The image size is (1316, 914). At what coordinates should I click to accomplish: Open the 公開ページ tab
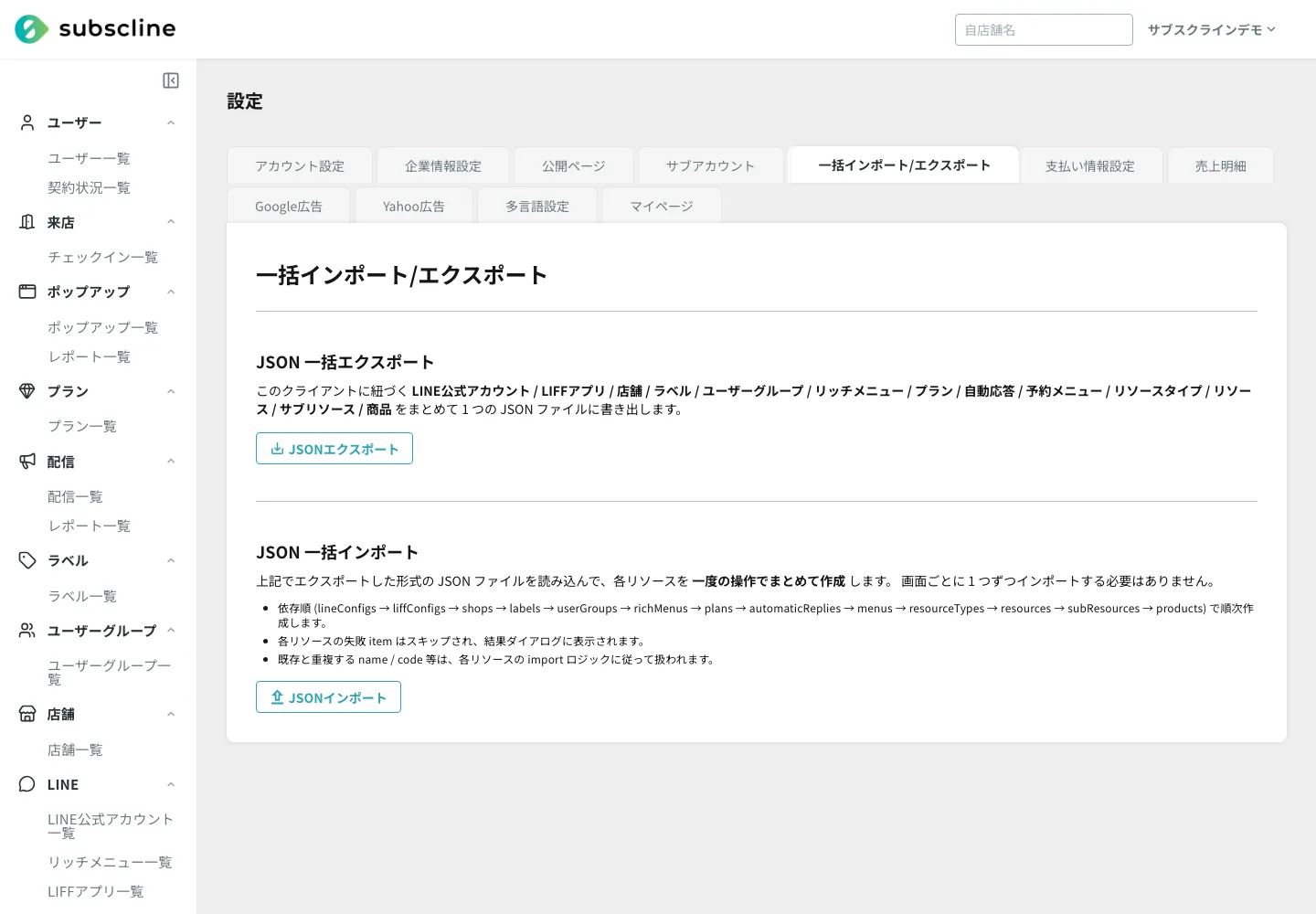click(574, 165)
